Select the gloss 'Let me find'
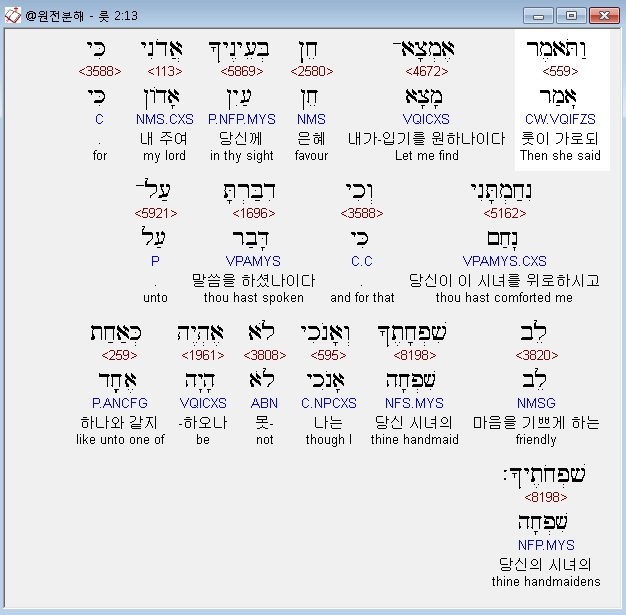Viewport: 626px width, 615px height. pyautogui.click(x=426, y=155)
